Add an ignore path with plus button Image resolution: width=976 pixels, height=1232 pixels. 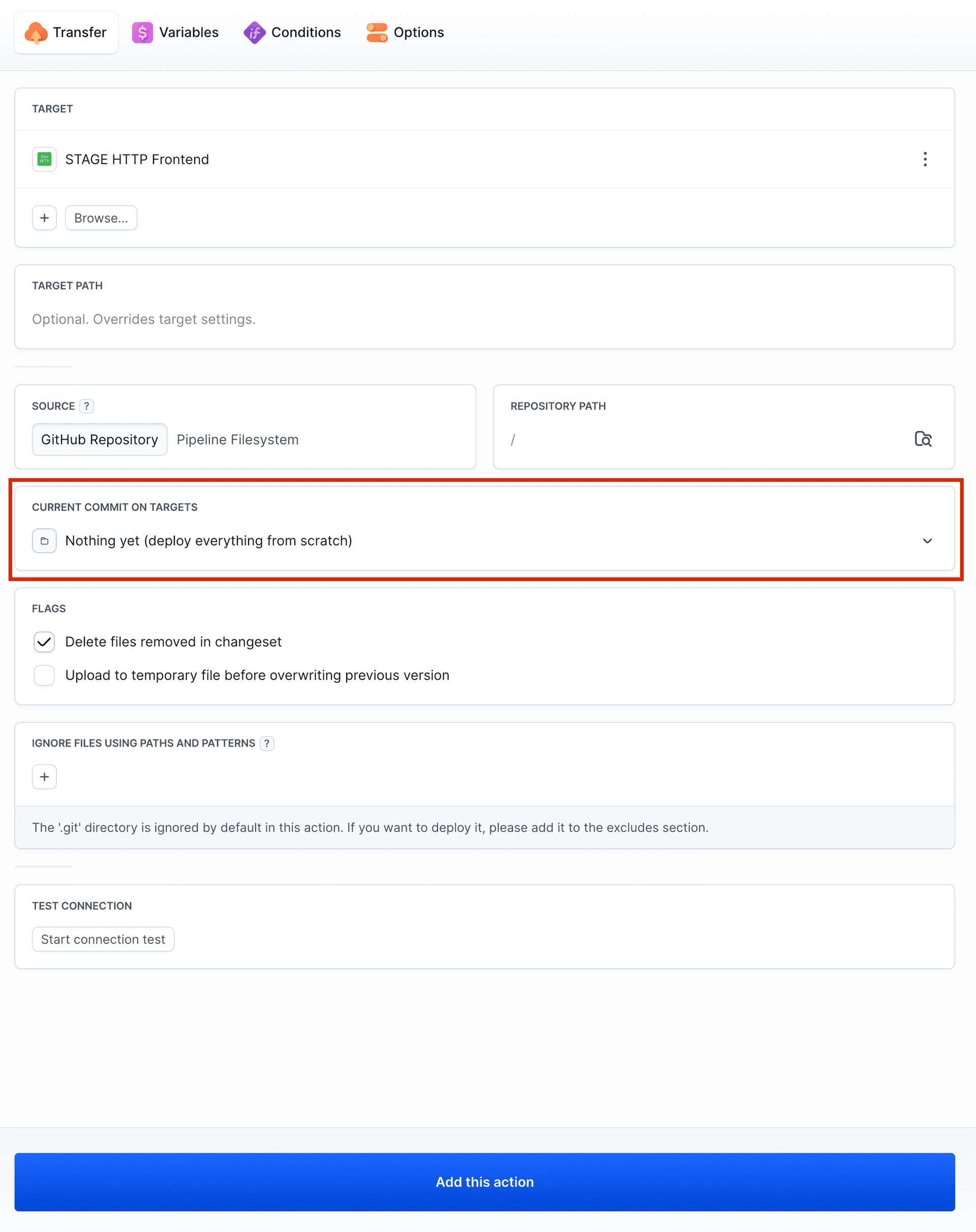pyautogui.click(x=45, y=777)
